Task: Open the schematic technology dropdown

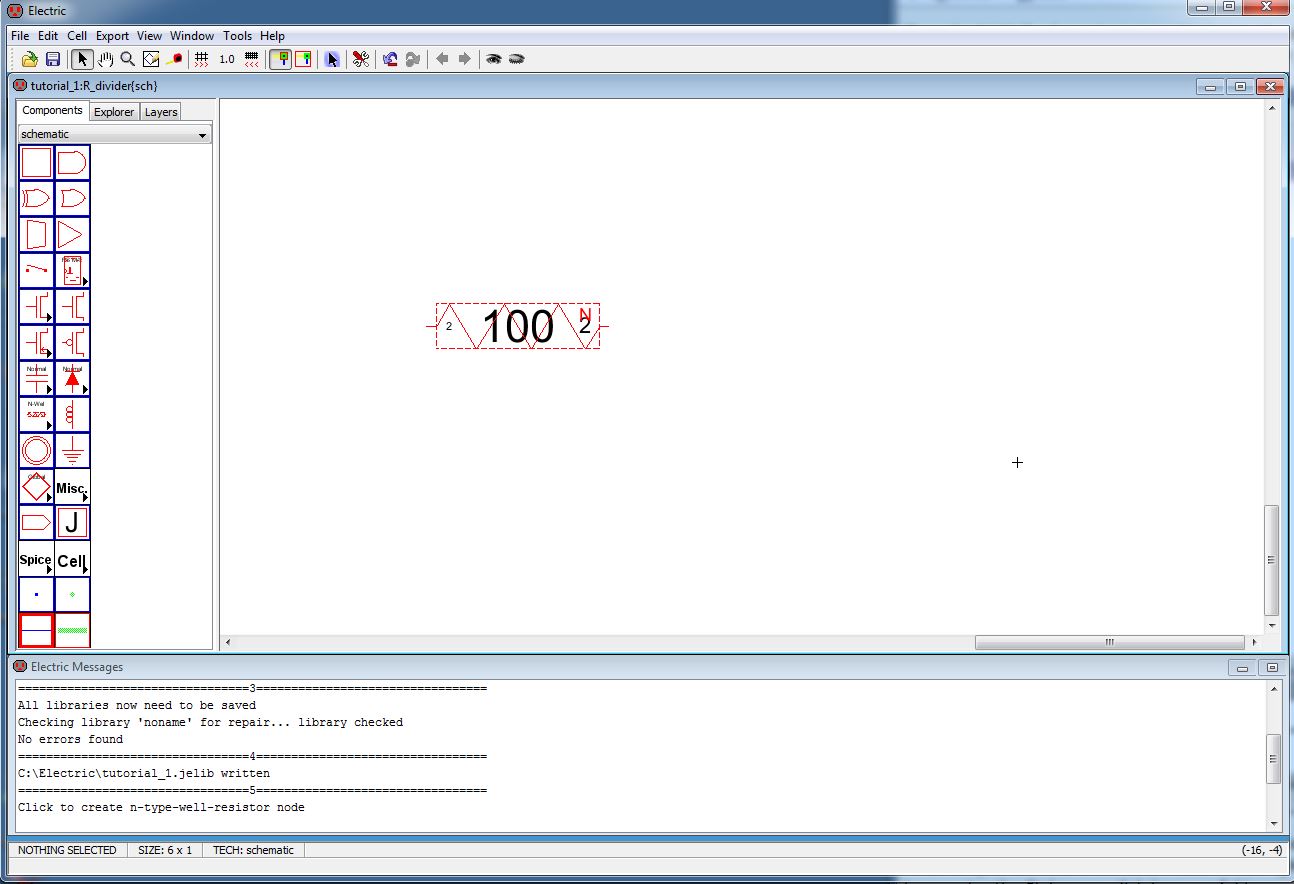Action: [114, 134]
